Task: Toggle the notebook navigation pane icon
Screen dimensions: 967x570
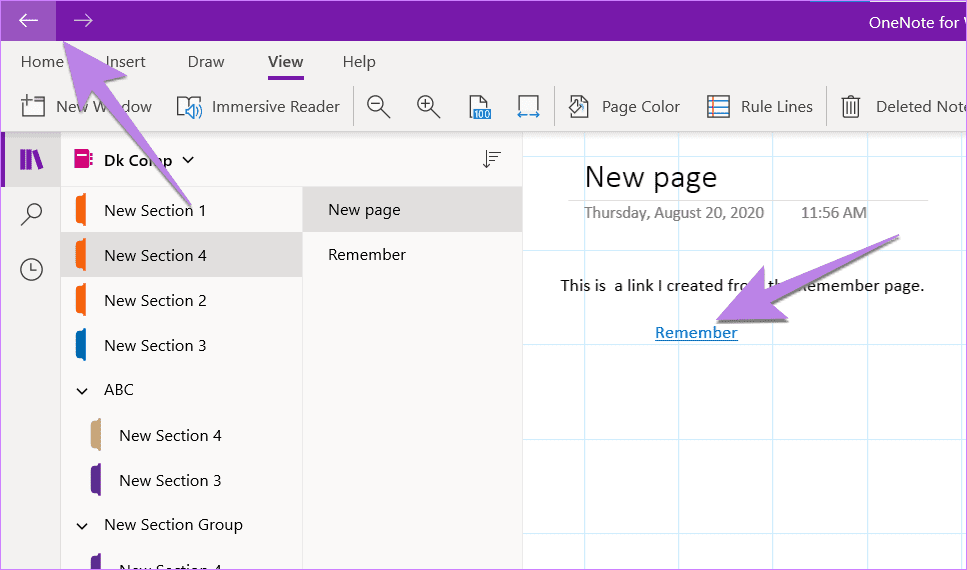Action: coord(31,159)
